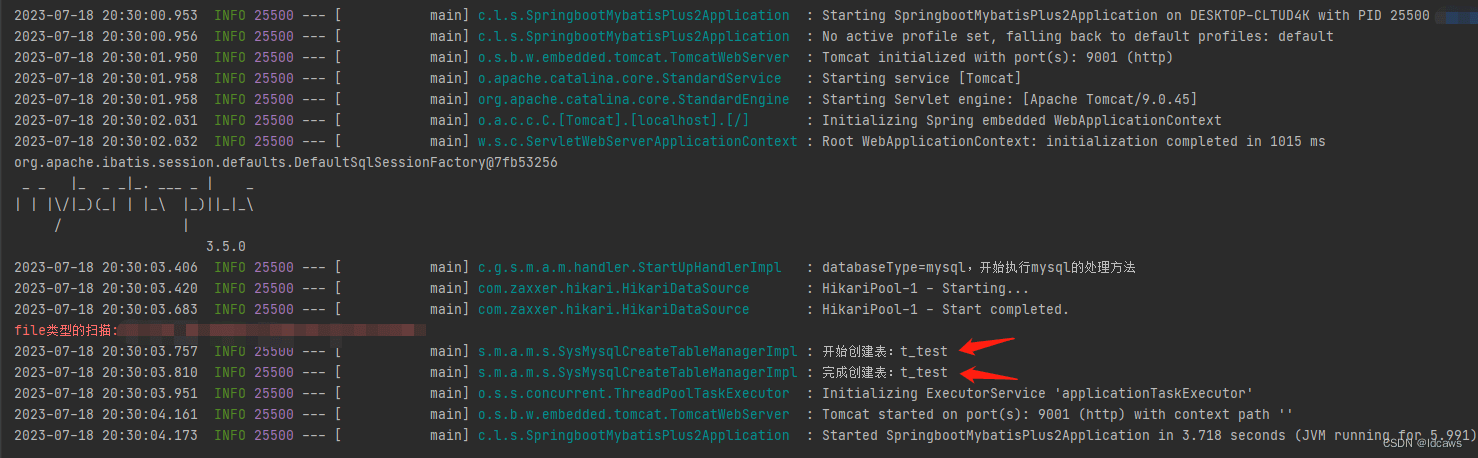Image resolution: width=1478 pixels, height=458 pixels.
Task: Click the 2023-07-18 20:30:00.953 timestamp
Action: tap(106, 16)
